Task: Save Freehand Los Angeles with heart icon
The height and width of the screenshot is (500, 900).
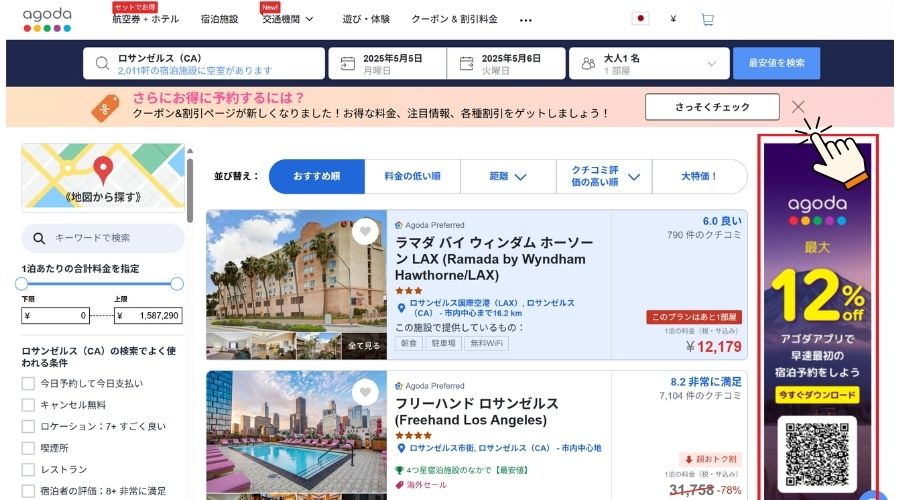Action: tap(365, 392)
